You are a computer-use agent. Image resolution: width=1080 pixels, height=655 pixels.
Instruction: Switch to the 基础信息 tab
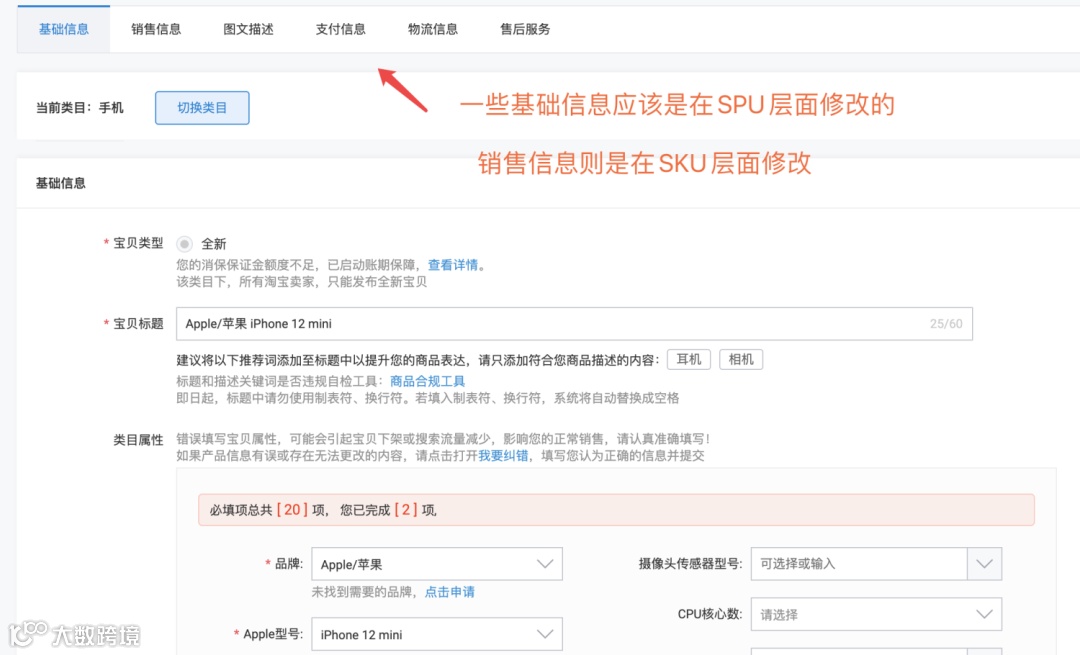pyautogui.click(x=63, y=29)
